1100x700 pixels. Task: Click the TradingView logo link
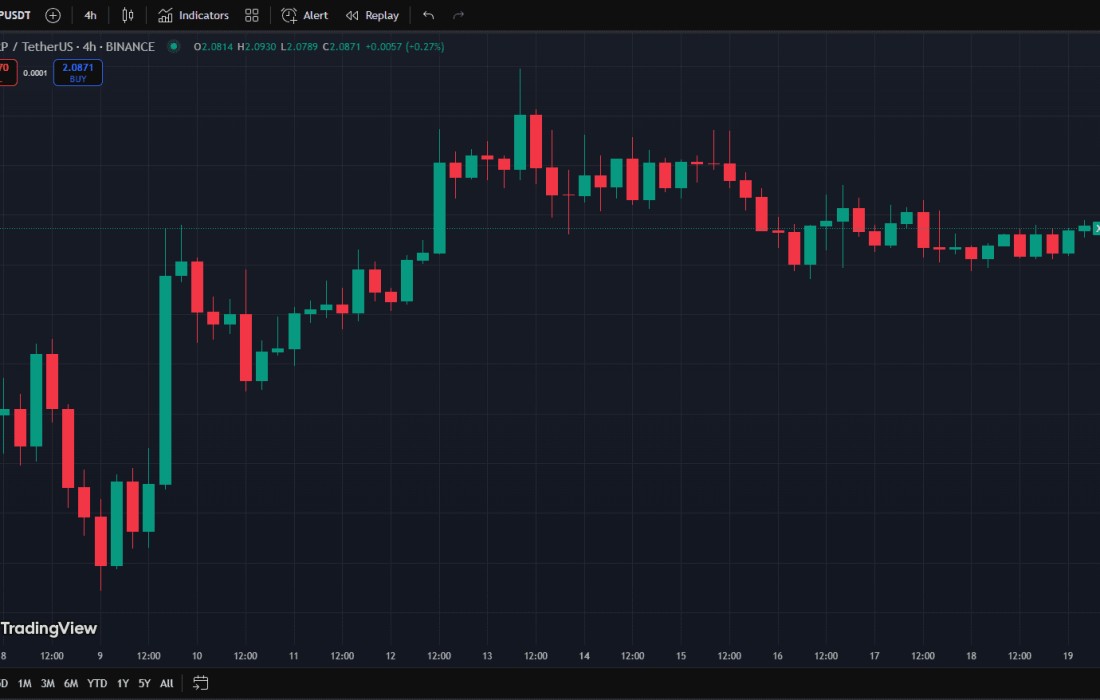click(48, 628)
